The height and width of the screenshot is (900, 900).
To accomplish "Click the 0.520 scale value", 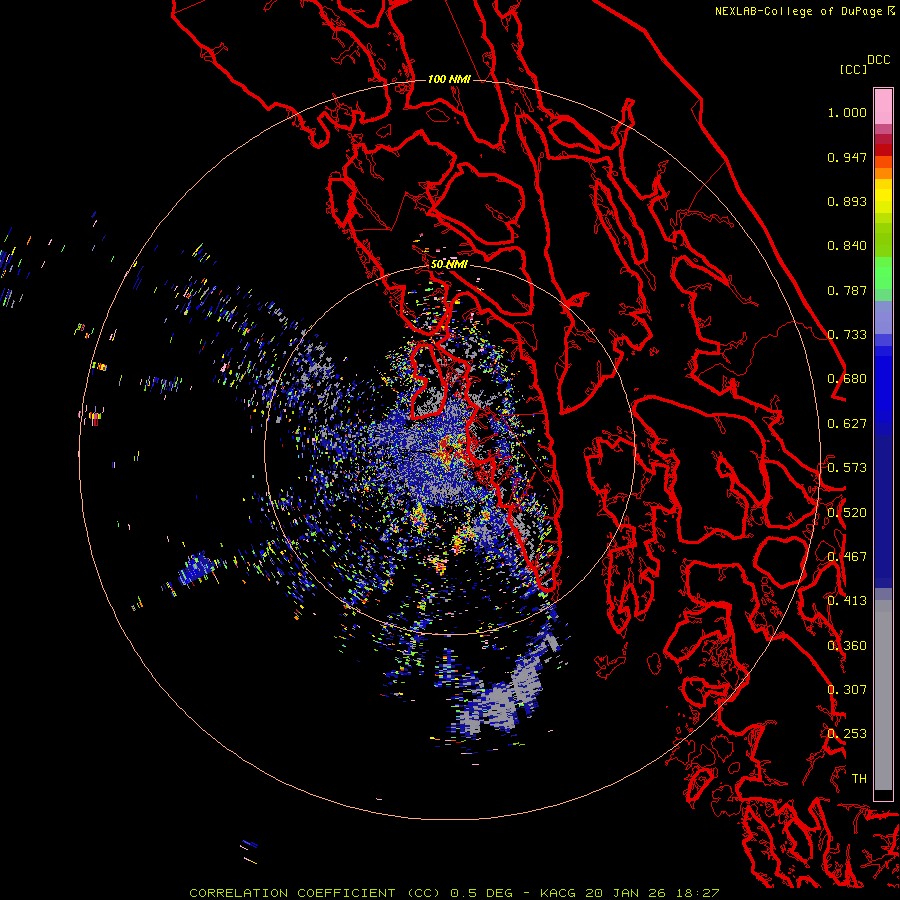I will (847, 513).
